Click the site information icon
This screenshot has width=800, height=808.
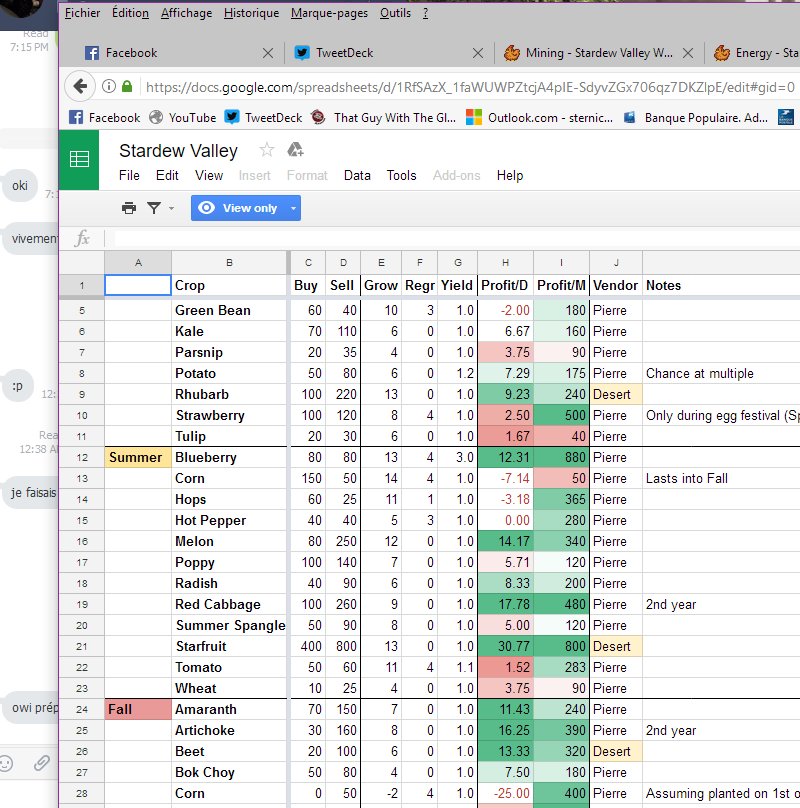click(x=109, y=86)
